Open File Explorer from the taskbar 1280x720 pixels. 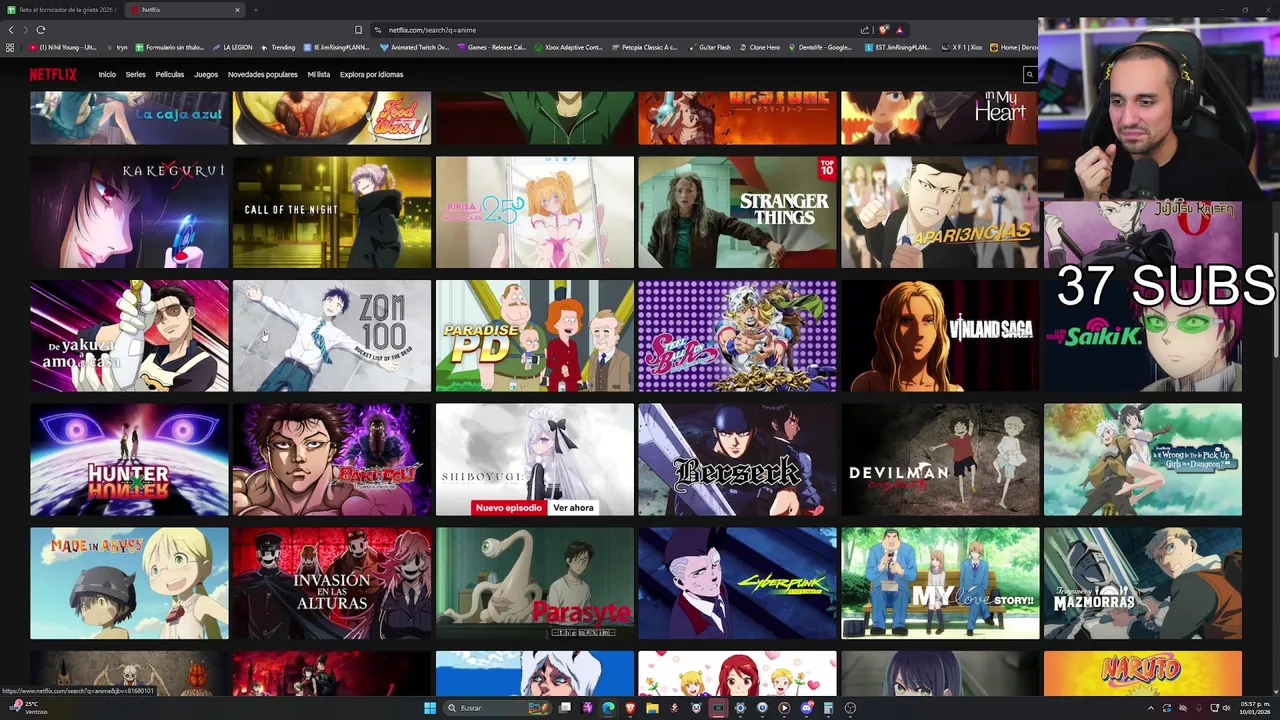(x=652, y=708)
